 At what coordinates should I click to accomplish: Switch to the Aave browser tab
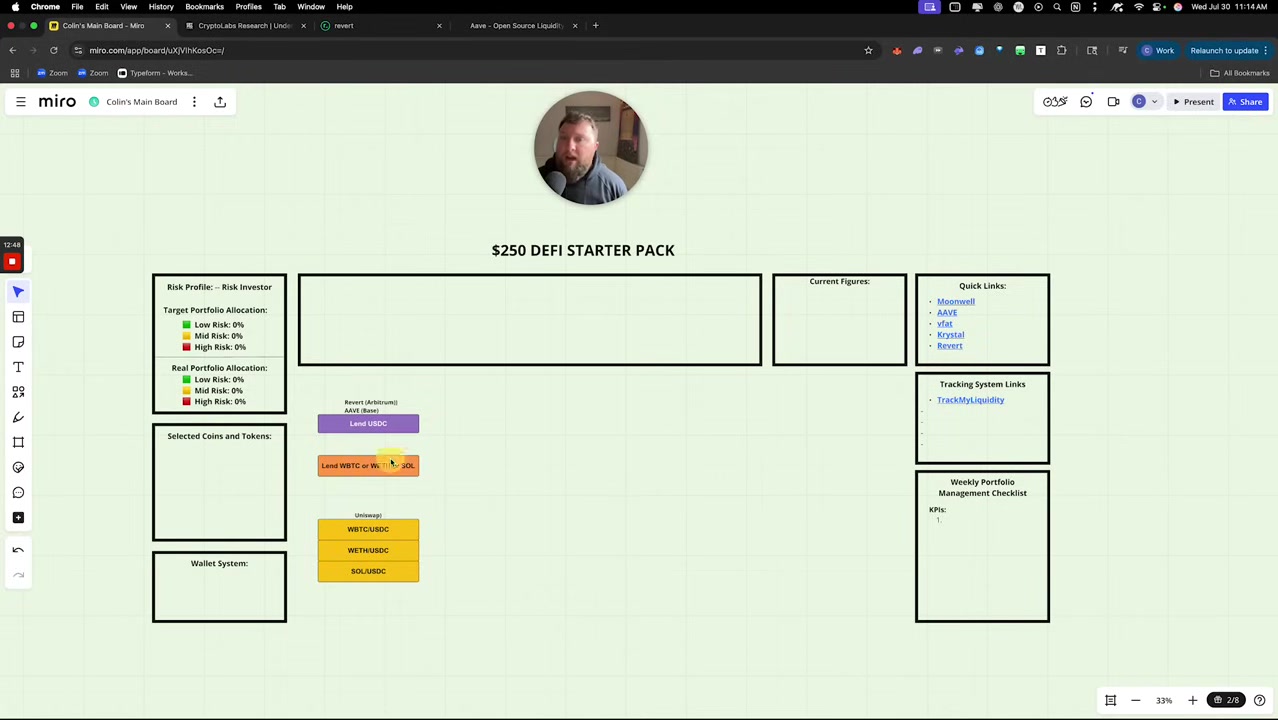[516, 26]
